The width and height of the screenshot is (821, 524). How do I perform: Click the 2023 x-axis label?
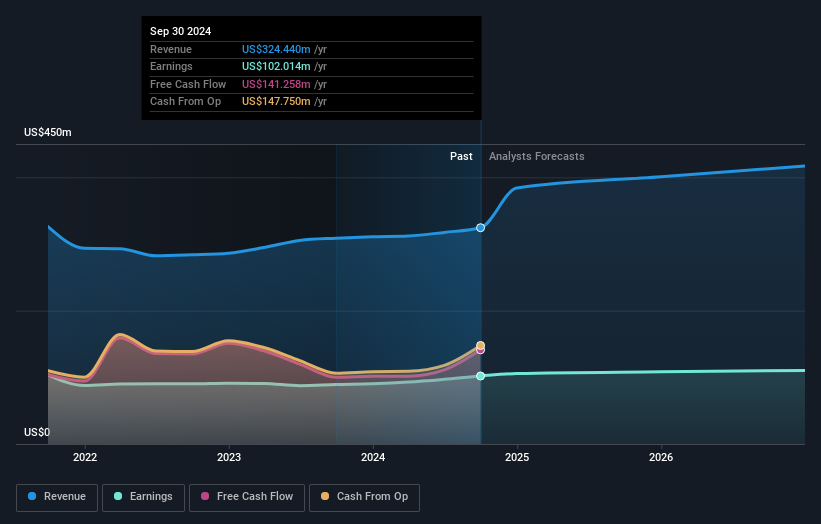click(229, 457)
